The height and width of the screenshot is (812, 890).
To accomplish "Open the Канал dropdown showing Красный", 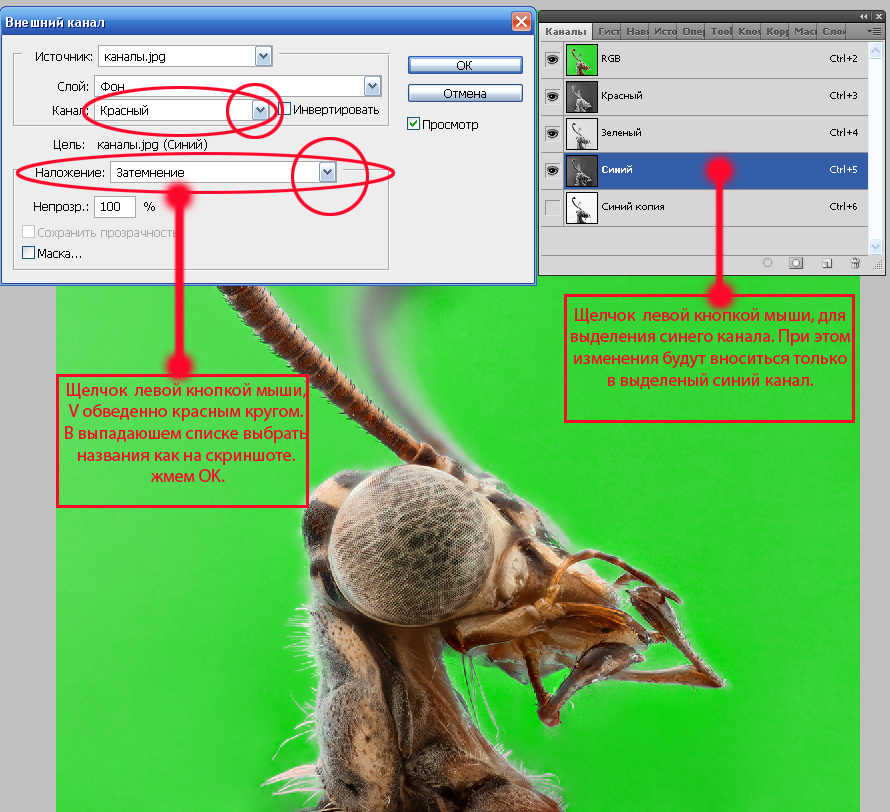I will 260,110.
